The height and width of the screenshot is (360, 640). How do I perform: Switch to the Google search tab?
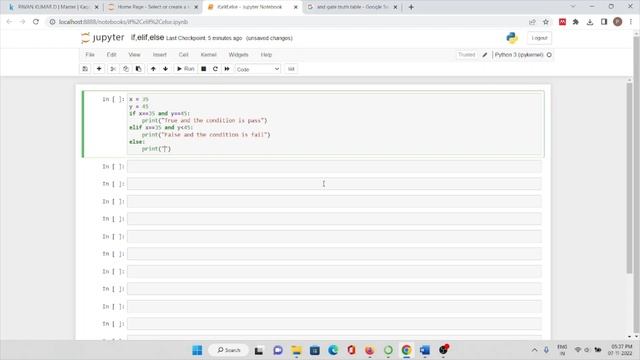click(x=352, y=7)
